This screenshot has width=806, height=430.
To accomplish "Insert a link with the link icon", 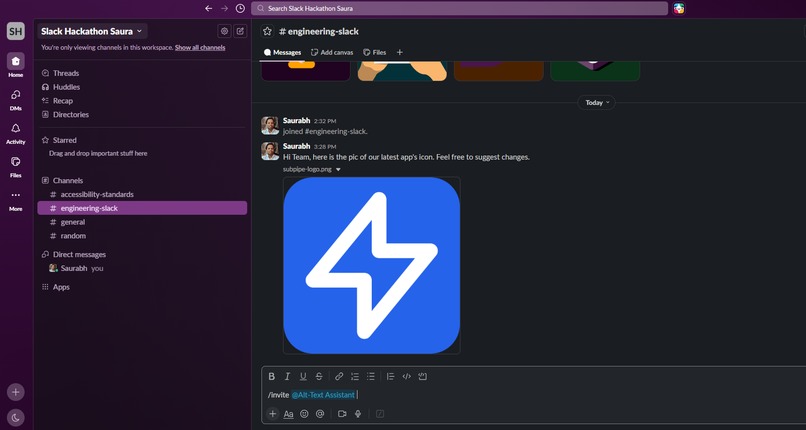I will pos(339,377).
